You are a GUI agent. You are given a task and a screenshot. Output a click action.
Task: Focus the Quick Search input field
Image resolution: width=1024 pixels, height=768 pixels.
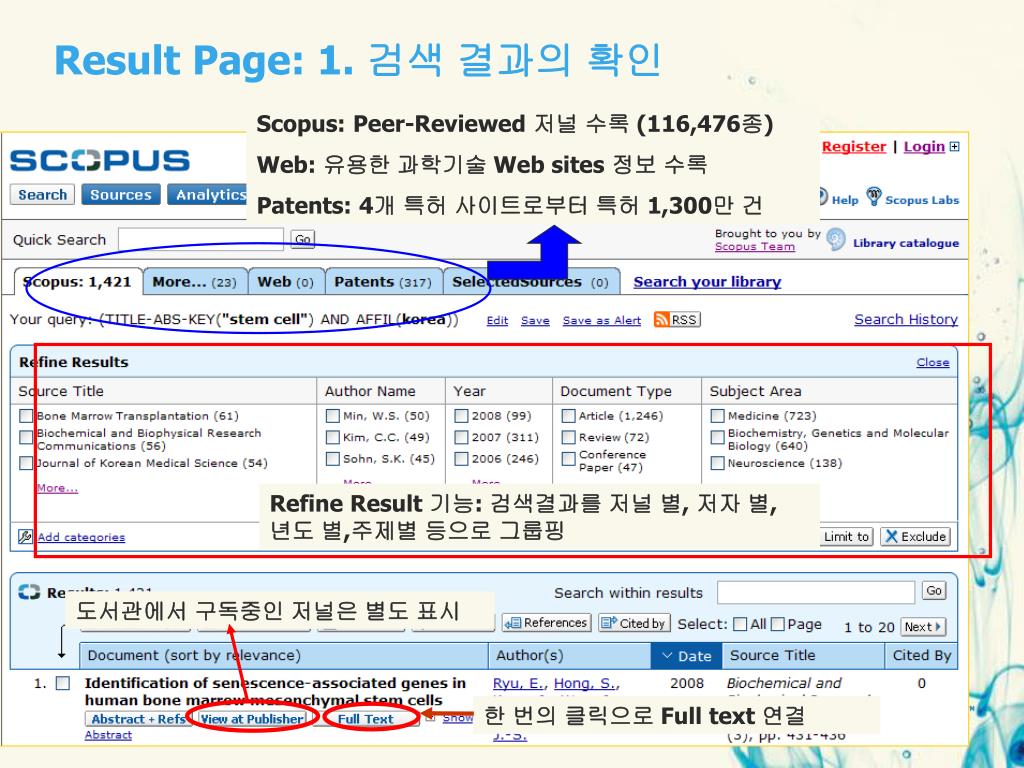[200, 239]
